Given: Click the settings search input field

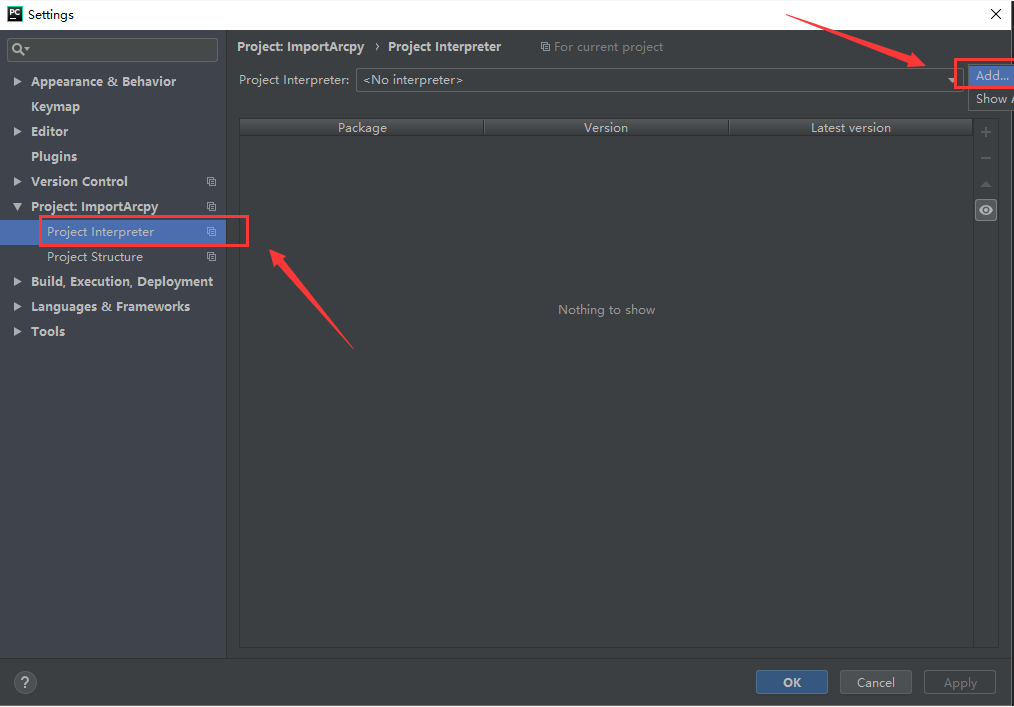Looking at the screenshot, I should coord(113,50).
